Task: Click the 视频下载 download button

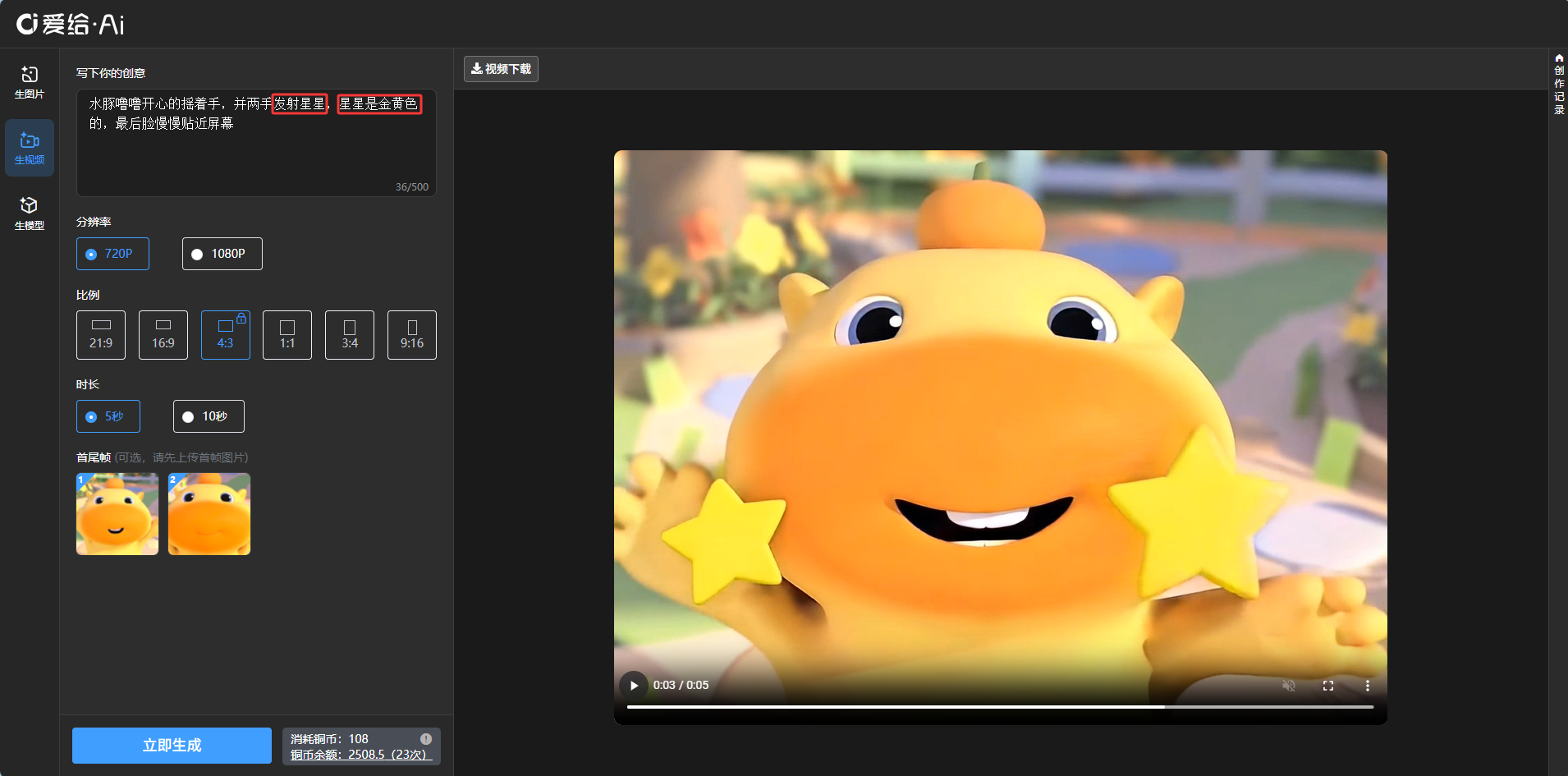Action: (501, 69)
